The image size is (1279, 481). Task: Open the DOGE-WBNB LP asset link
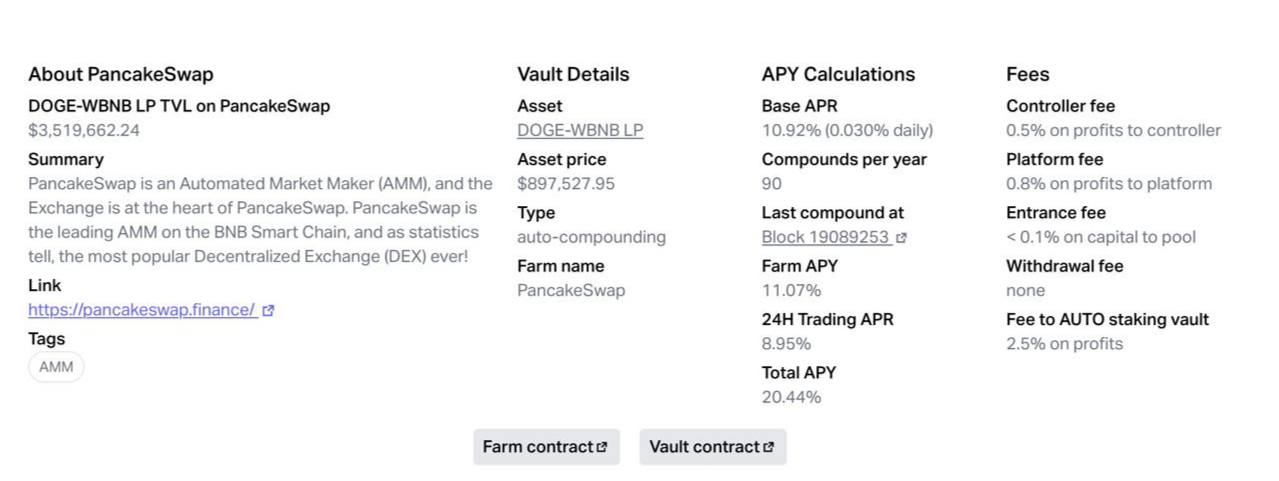coord(580,130)
